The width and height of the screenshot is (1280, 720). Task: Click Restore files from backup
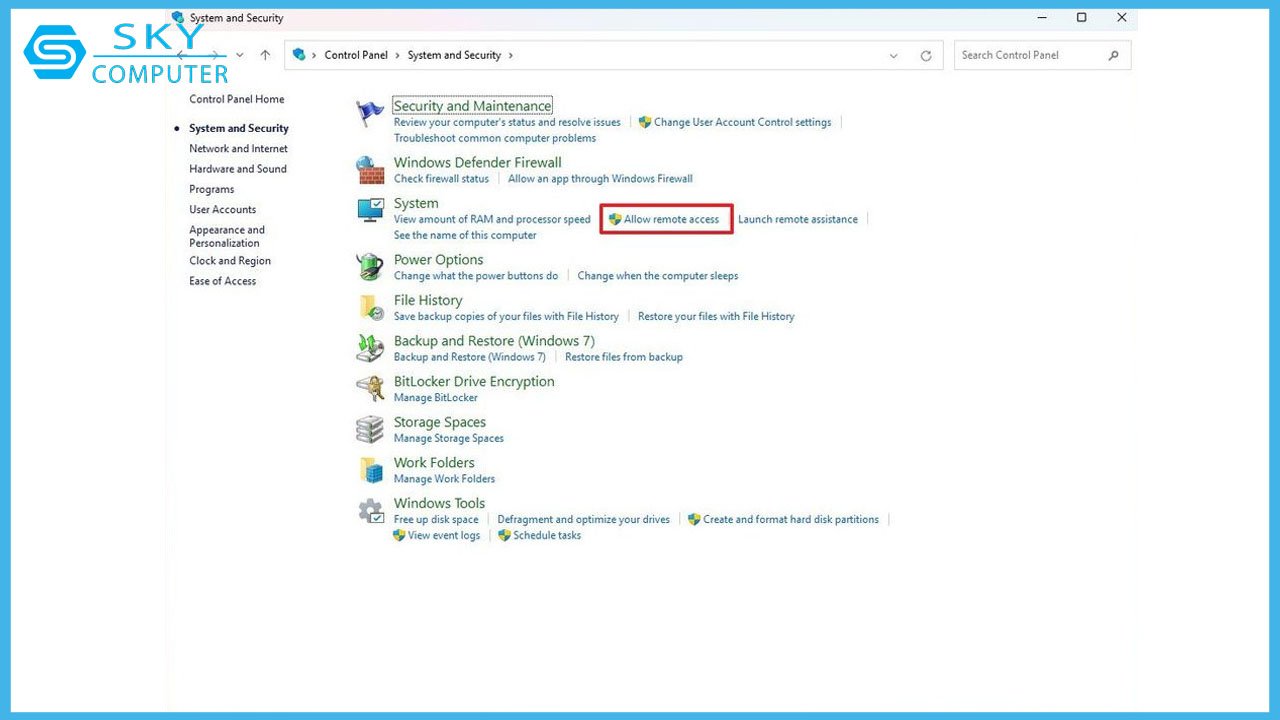point(624,357)
